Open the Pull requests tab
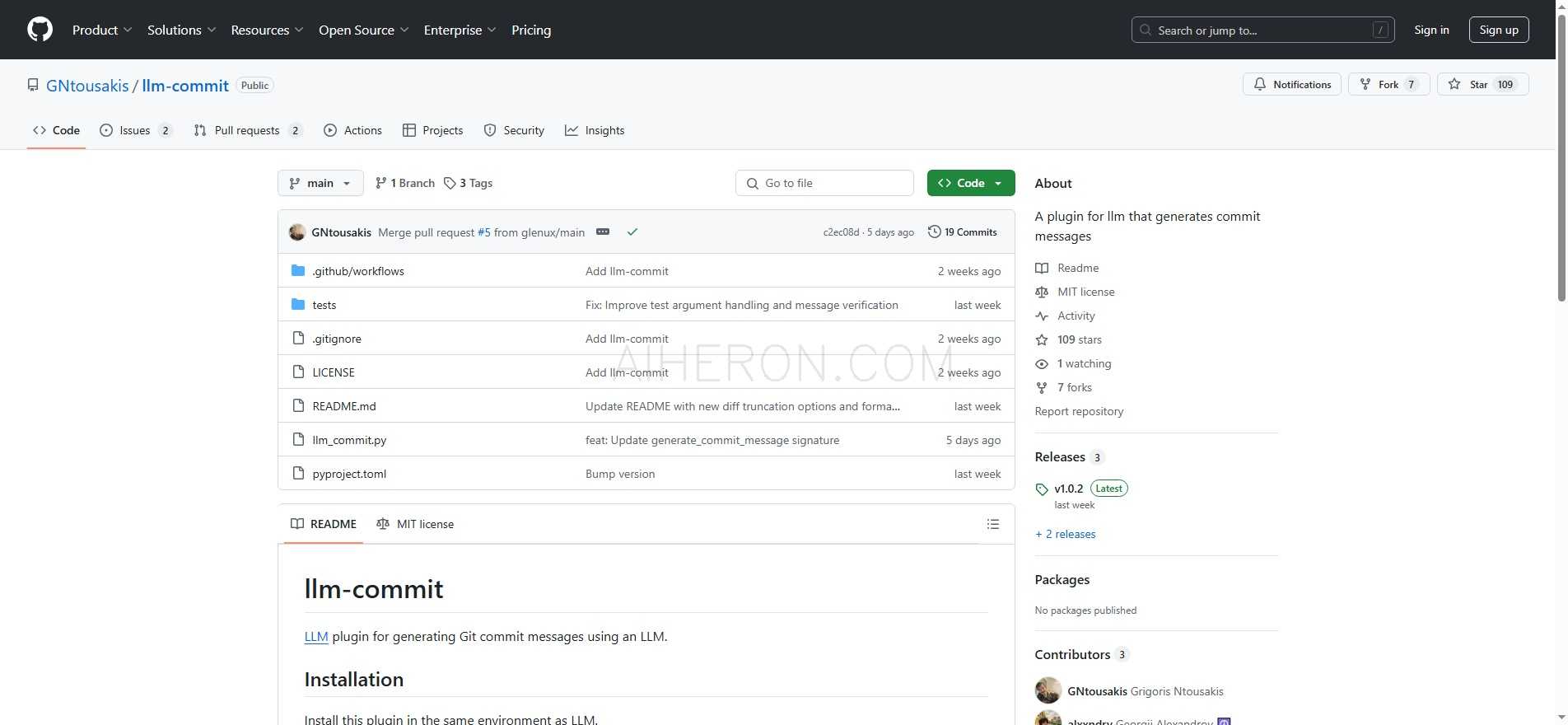Viewport: 1568px width, 725px height. [248, 130]
